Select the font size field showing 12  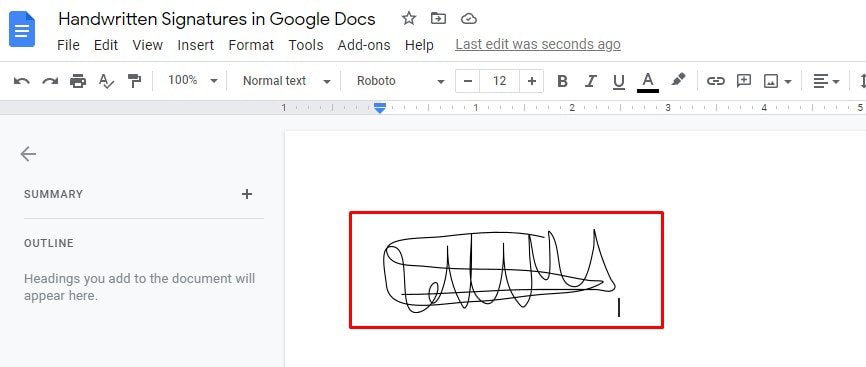coord(499,81)
